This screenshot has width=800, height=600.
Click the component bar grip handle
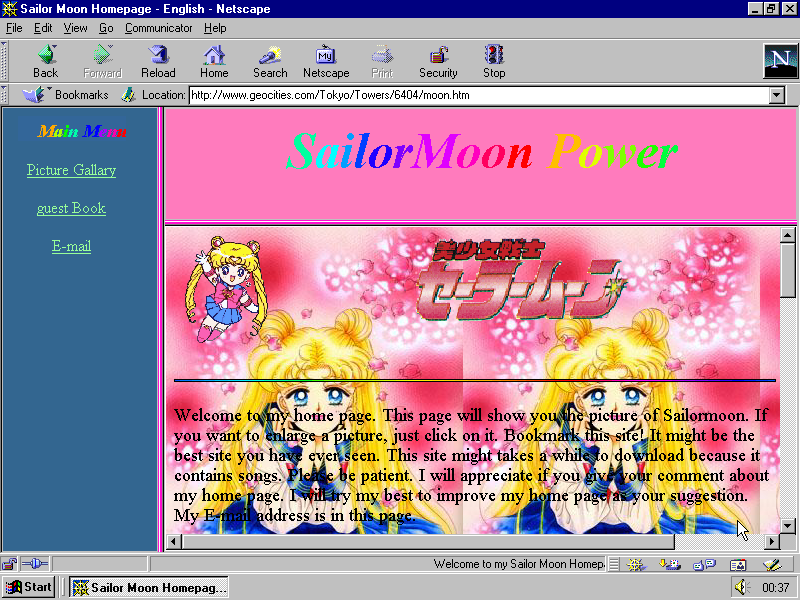614,564
